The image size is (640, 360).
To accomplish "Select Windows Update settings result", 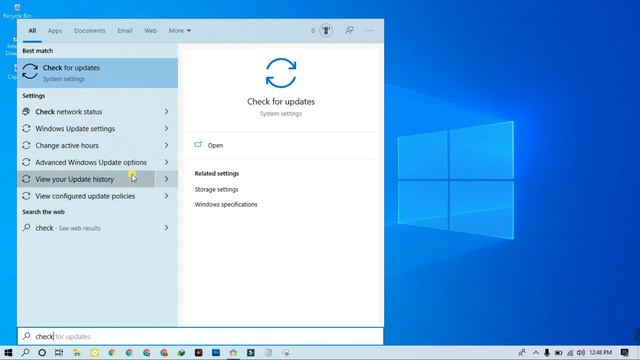I will tap(86, 129).
